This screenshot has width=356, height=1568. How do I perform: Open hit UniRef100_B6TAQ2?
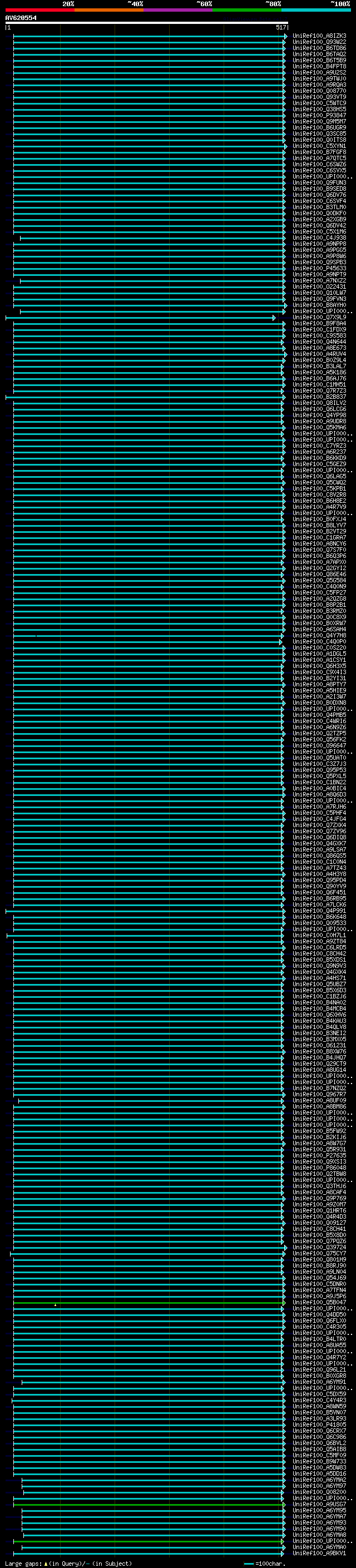point(319,54)
